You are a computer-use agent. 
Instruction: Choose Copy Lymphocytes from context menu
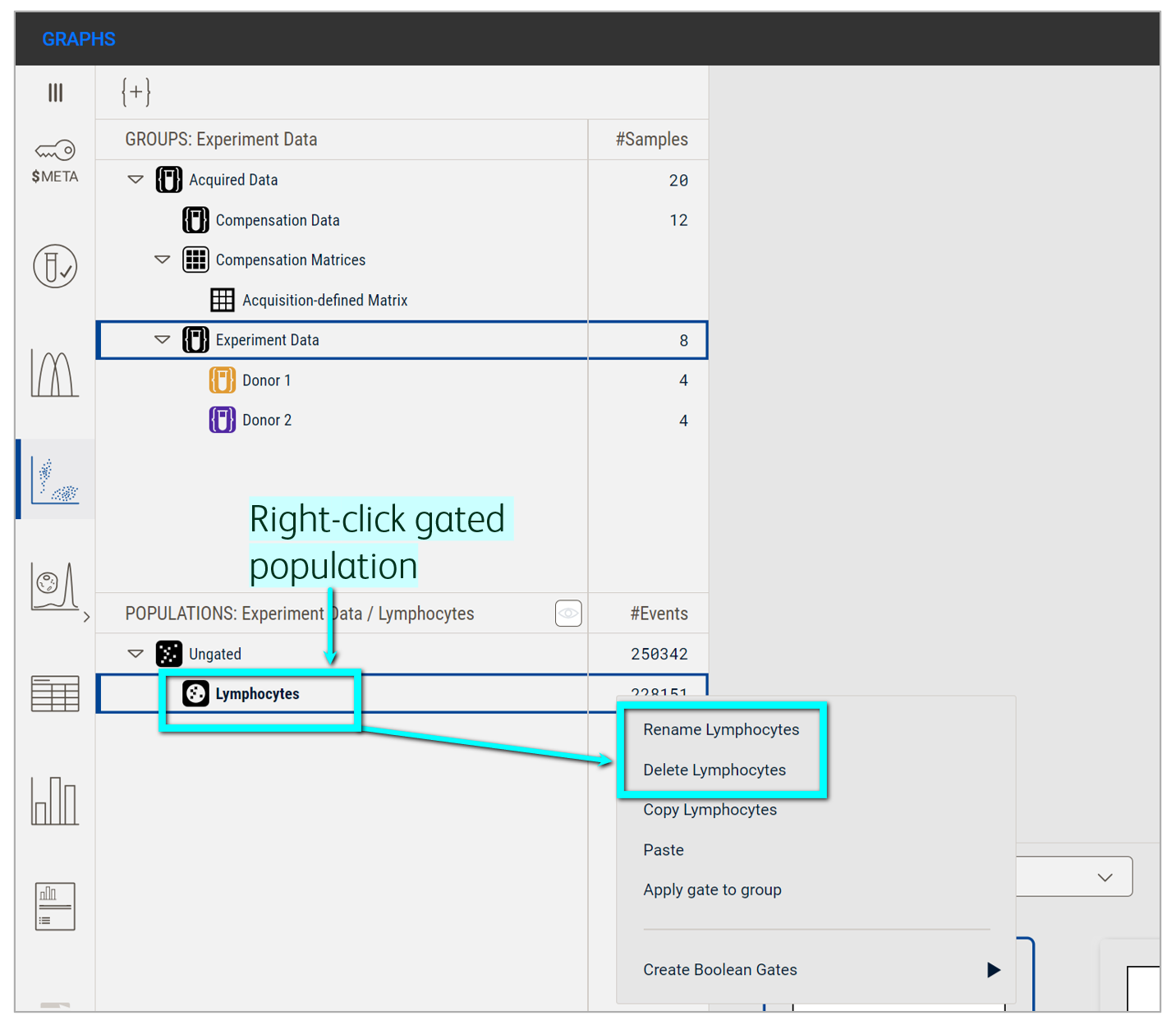click(x=710, y=810)
